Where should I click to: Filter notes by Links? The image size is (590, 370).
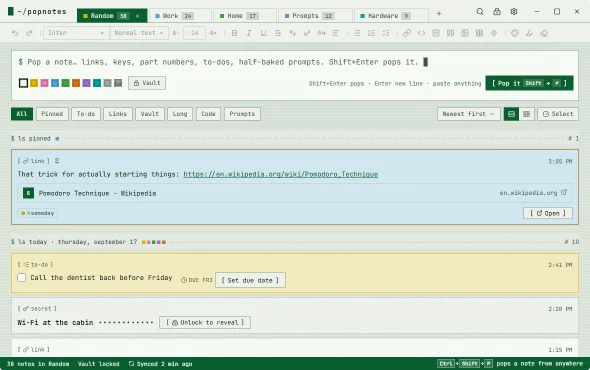click(118, 114)
